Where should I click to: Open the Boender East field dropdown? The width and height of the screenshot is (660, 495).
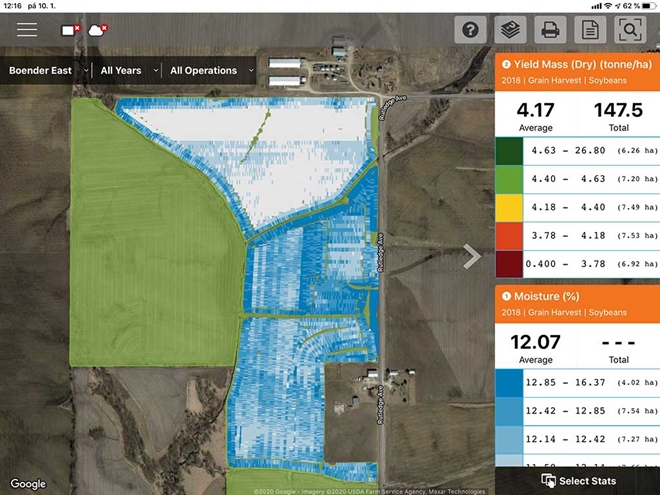(x=48, y=71)
